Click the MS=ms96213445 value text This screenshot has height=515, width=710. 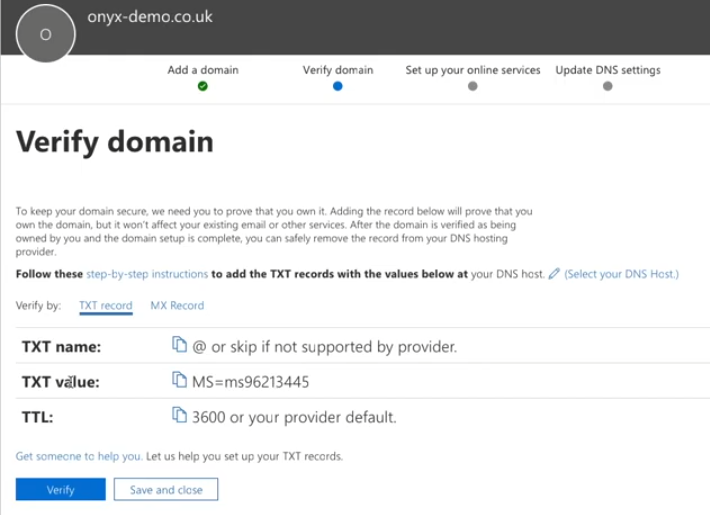tap(250, 382)
